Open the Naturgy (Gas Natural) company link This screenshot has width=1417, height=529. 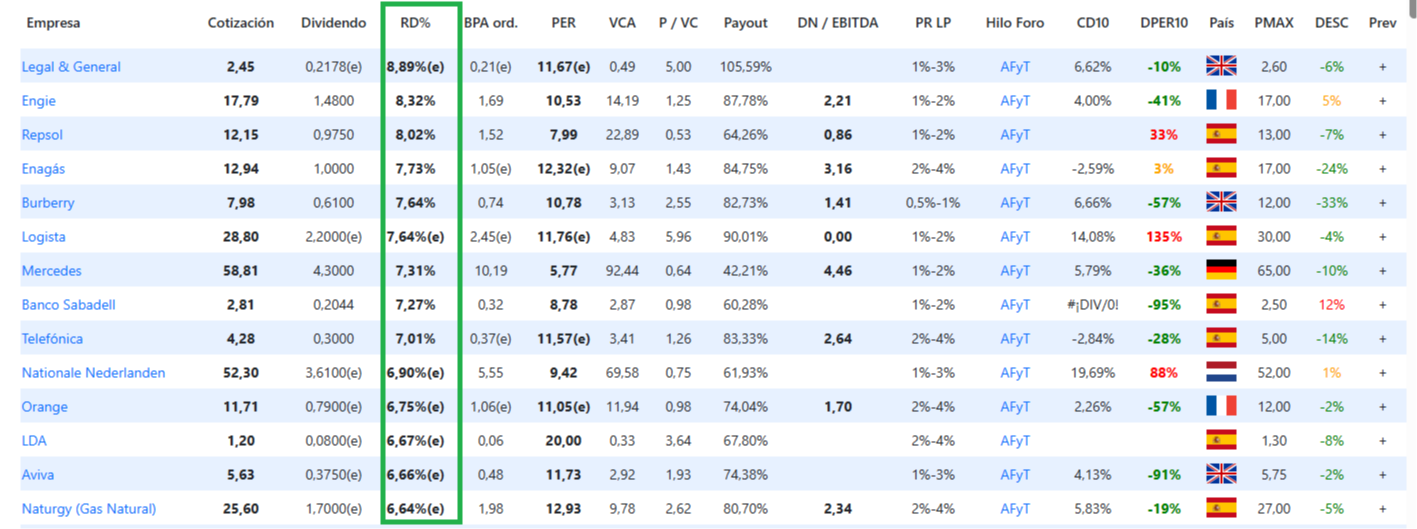point(89,509)
